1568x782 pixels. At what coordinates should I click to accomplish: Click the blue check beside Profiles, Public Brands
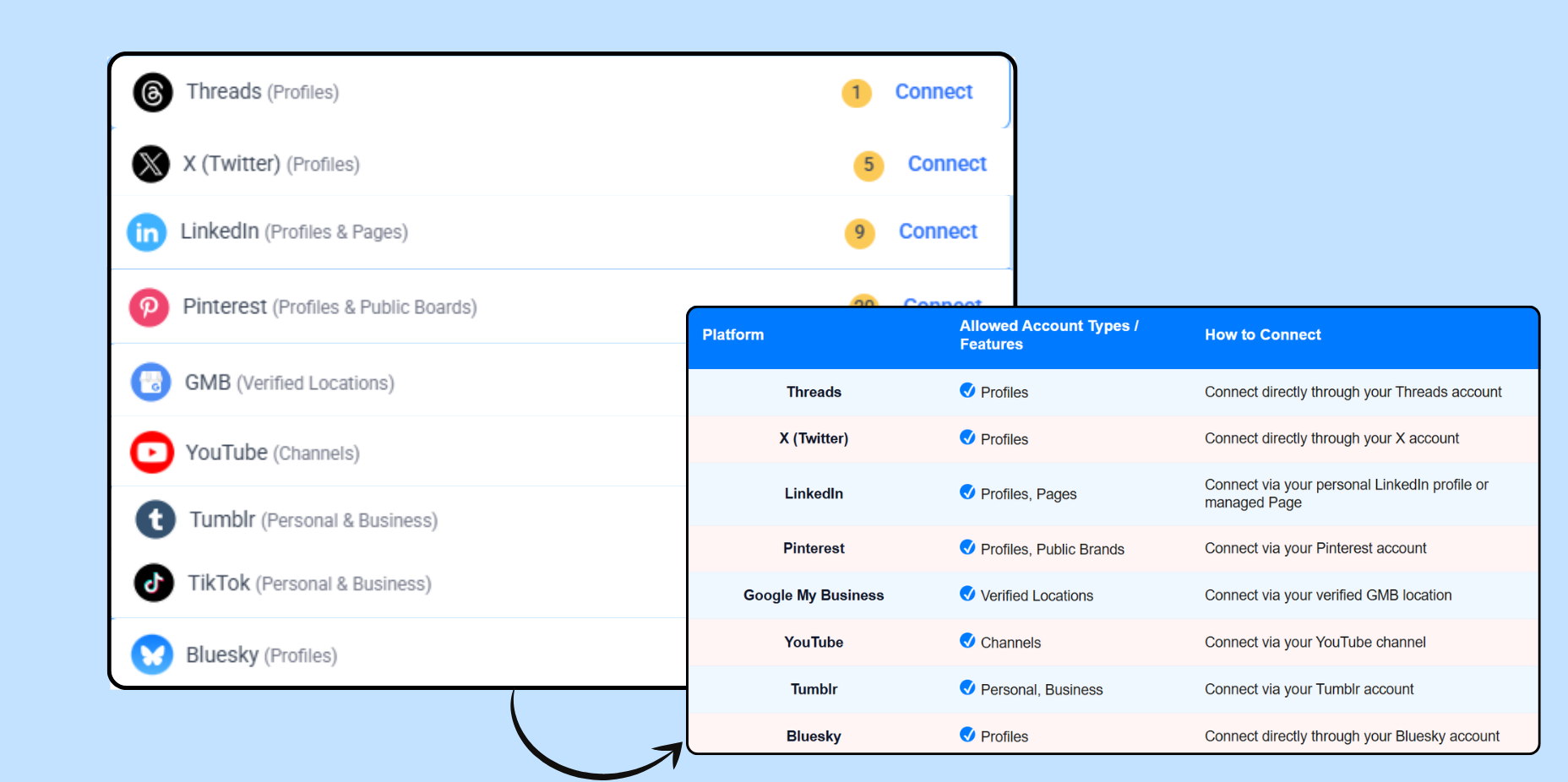pyautogui.click(x=967, y=548)
